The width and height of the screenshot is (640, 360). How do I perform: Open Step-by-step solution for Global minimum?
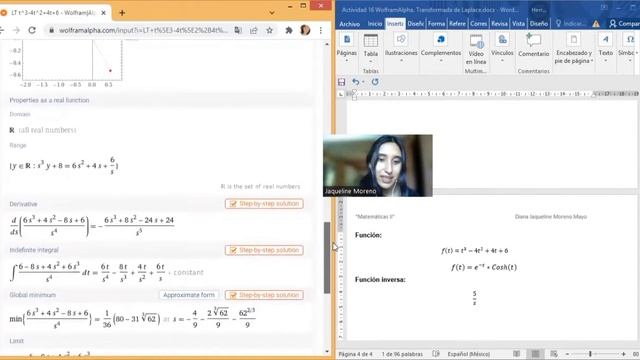click(264, 295)
